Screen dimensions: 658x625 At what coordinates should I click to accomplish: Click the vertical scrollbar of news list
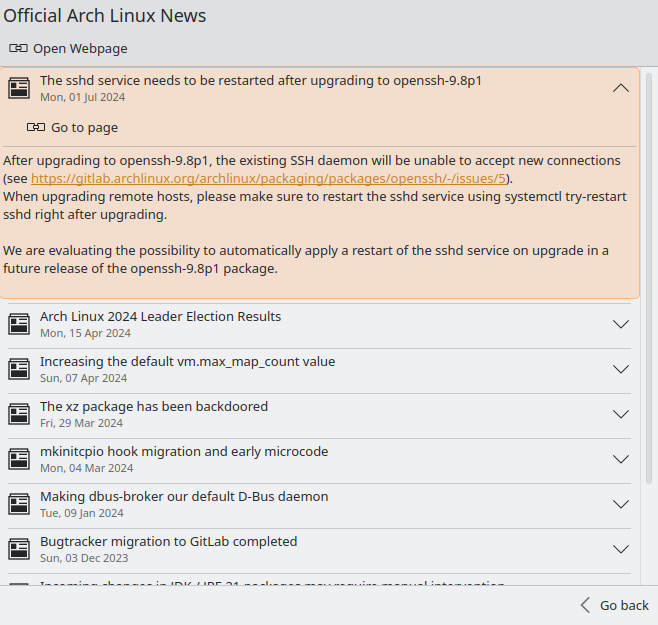(x=649, y=279)
